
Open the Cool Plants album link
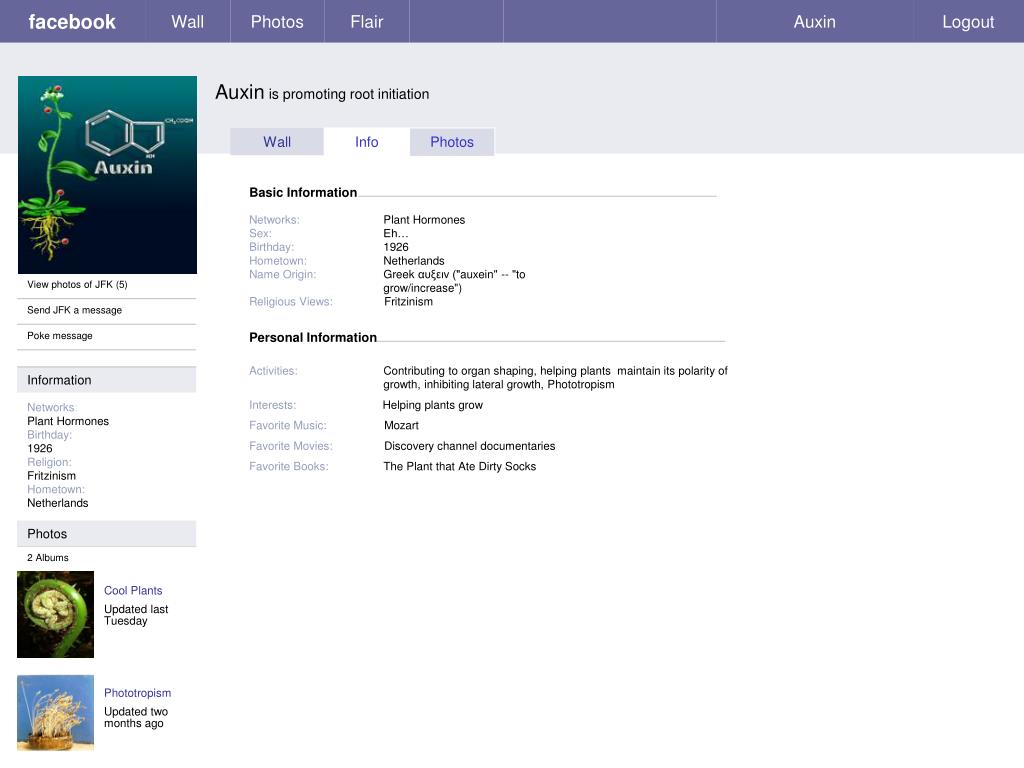coord(133,591)
